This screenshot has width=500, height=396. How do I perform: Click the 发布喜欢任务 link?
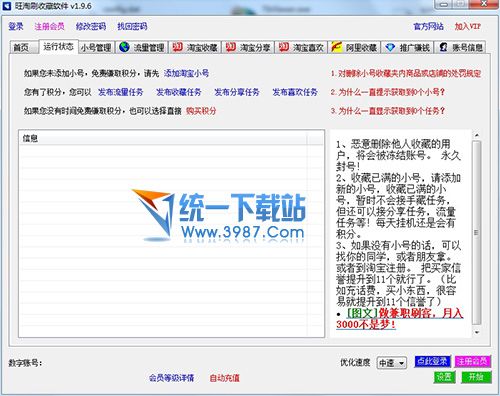point(295,92)
